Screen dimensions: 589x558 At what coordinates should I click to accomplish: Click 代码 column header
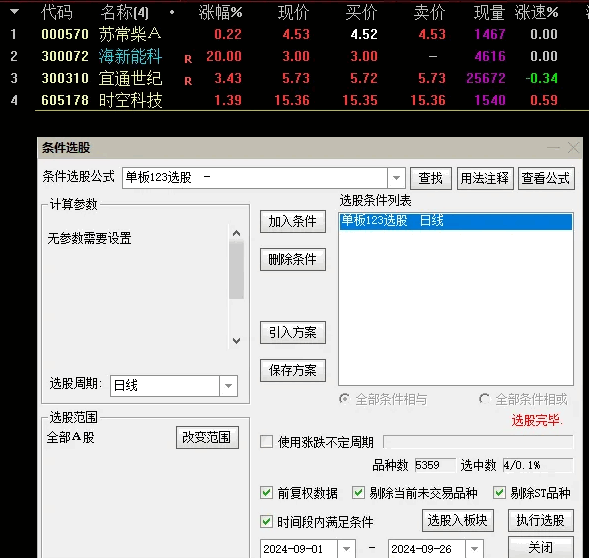tap(57, 13)
